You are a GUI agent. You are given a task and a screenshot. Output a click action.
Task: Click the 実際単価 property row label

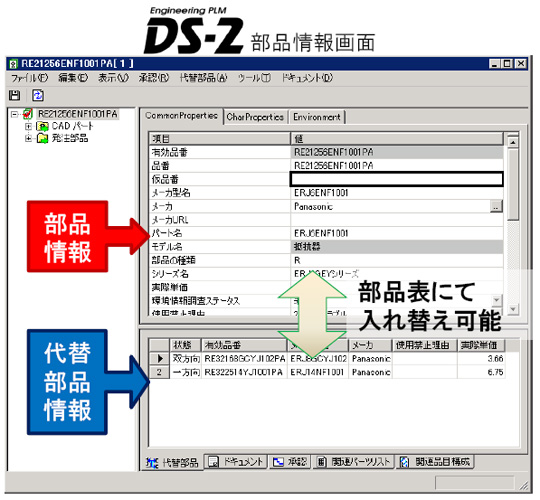tap(169, 288)
